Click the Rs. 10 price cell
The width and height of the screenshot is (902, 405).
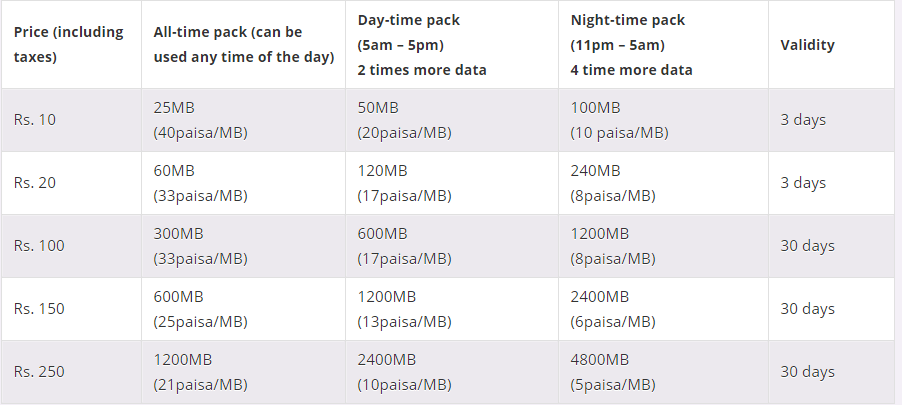coord(71,120)
